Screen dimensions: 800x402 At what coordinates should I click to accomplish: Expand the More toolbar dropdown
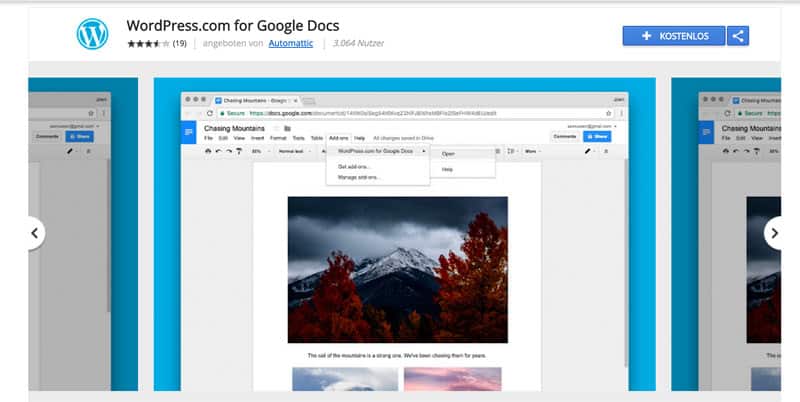tap(532, 151)
